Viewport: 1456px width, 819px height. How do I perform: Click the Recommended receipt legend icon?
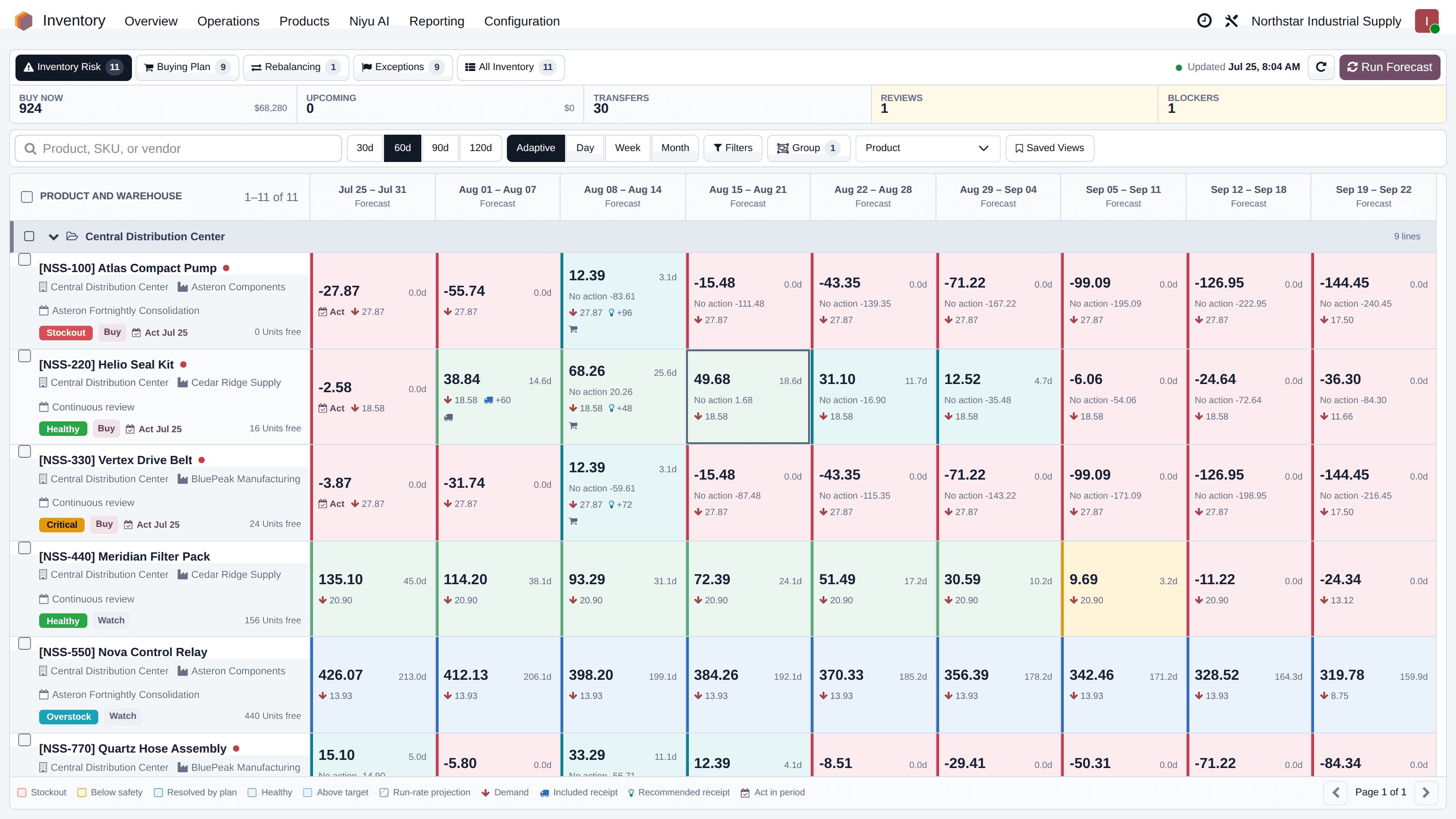tap(631, 793)
